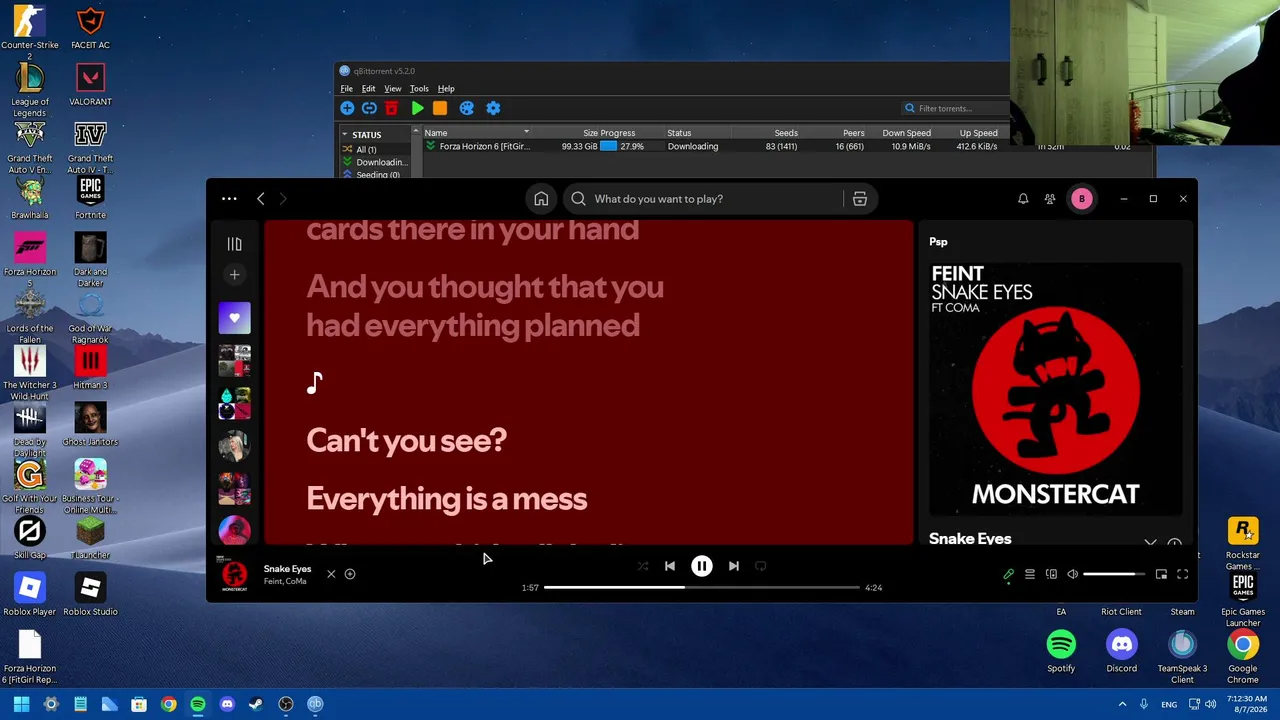Open the qBittorrent File menu
The width and height of the screenshot is (1280, 720).
tap(347, 89)
